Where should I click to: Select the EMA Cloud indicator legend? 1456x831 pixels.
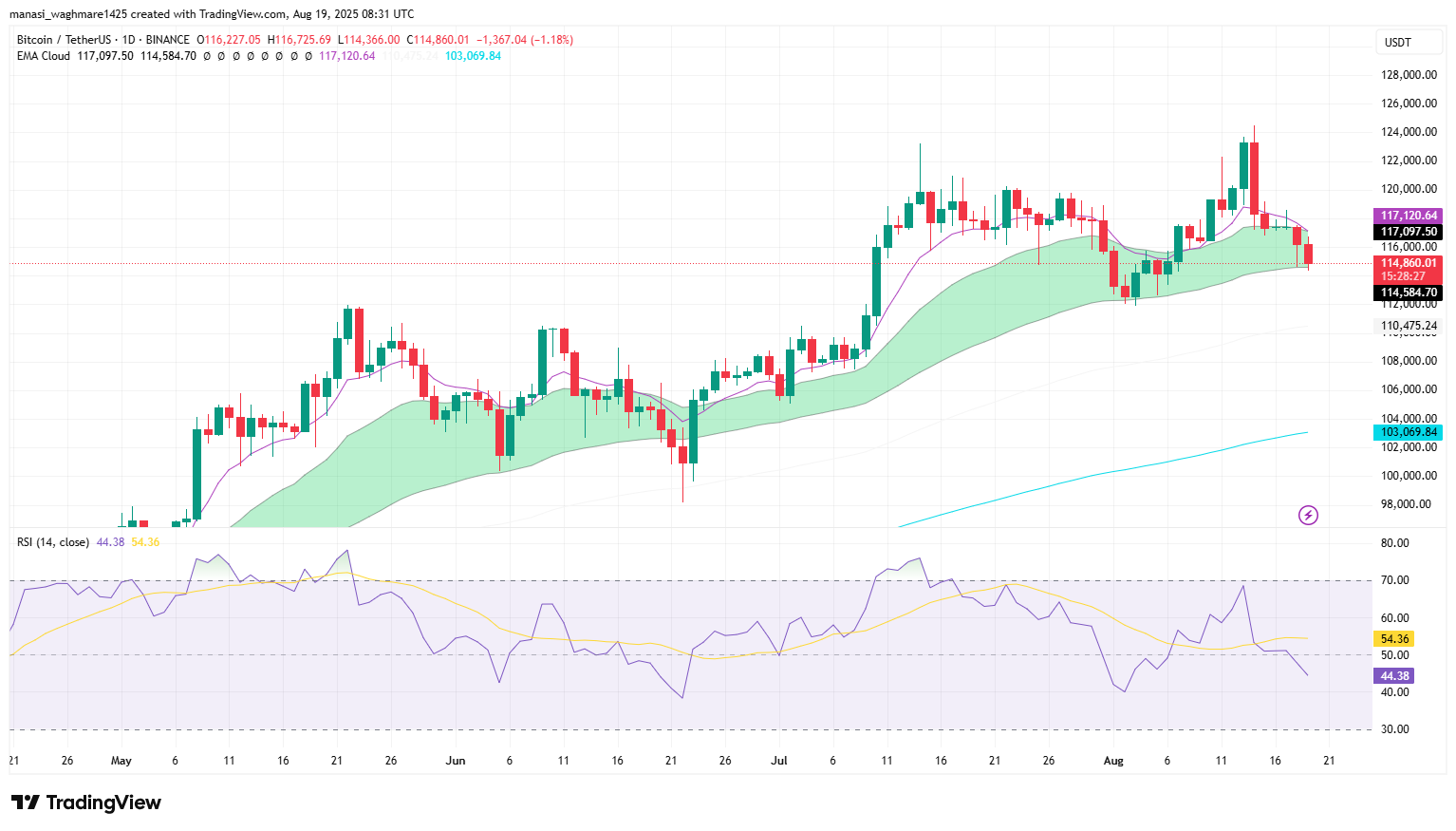pos(44,56)
